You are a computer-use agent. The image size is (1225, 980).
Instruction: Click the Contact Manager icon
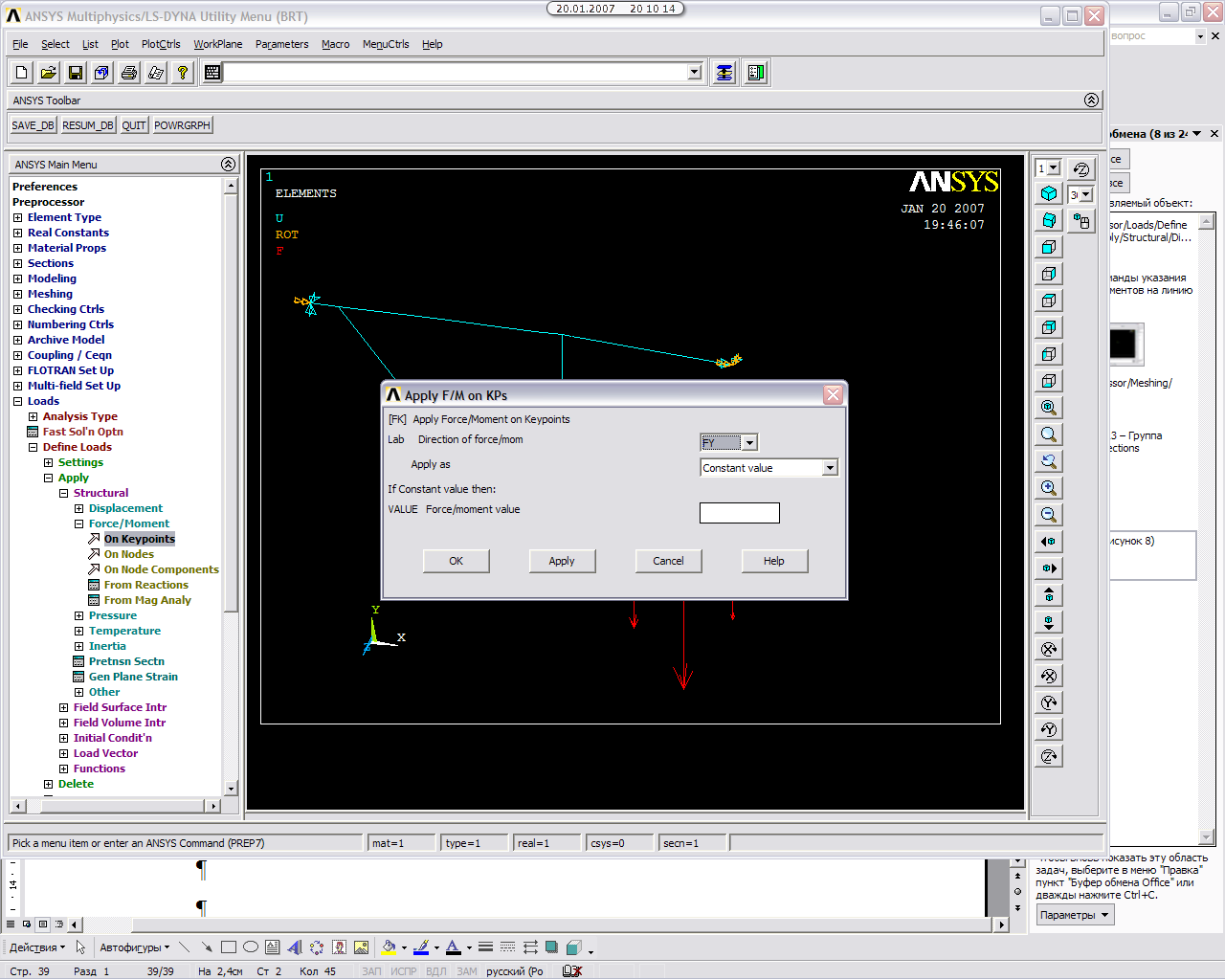tap(756, 73)
